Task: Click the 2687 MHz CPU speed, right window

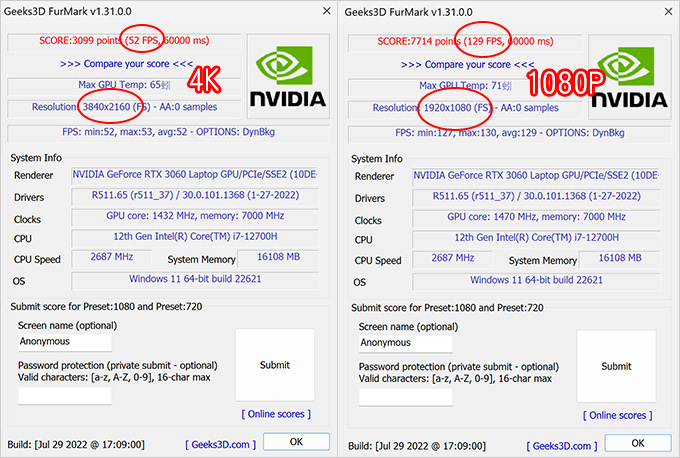Action: [x=452, y=258]
